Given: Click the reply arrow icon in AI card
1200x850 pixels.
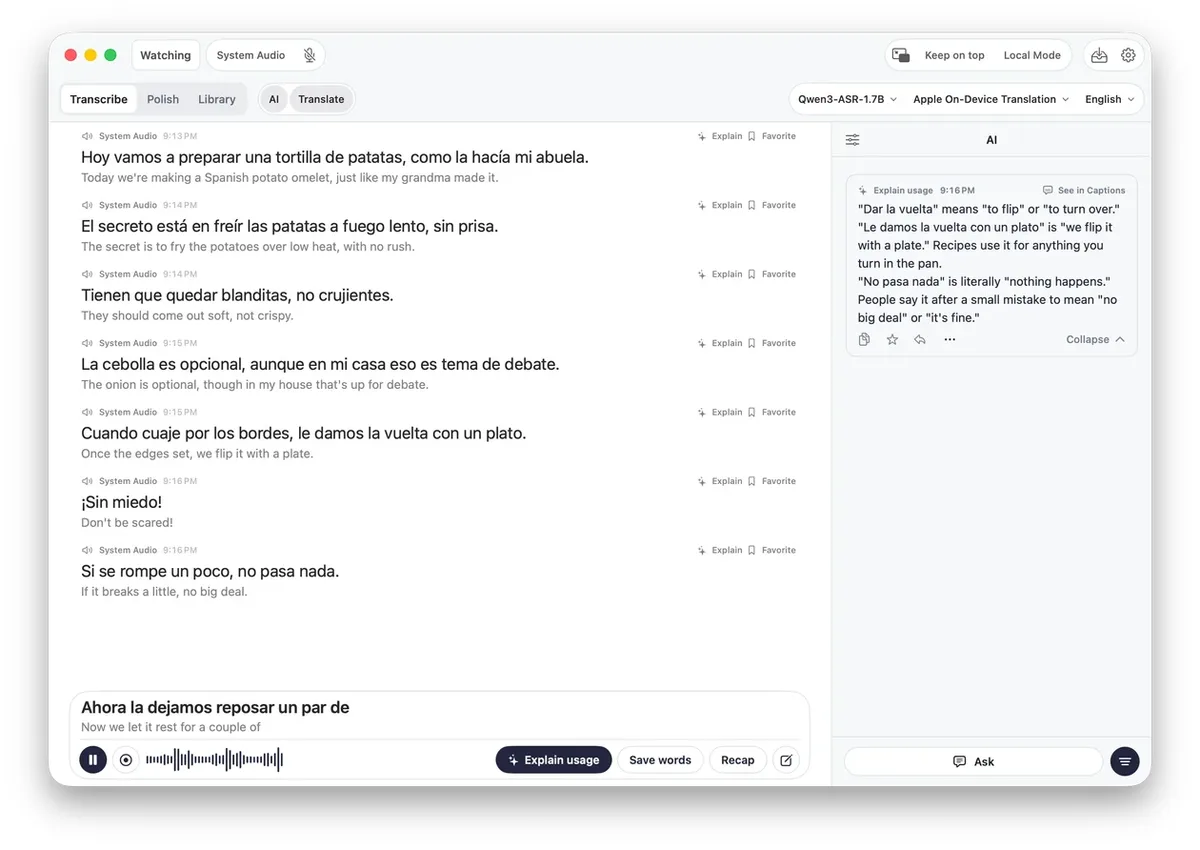Looking at the screenshot, I should click(x=920, y=340).
